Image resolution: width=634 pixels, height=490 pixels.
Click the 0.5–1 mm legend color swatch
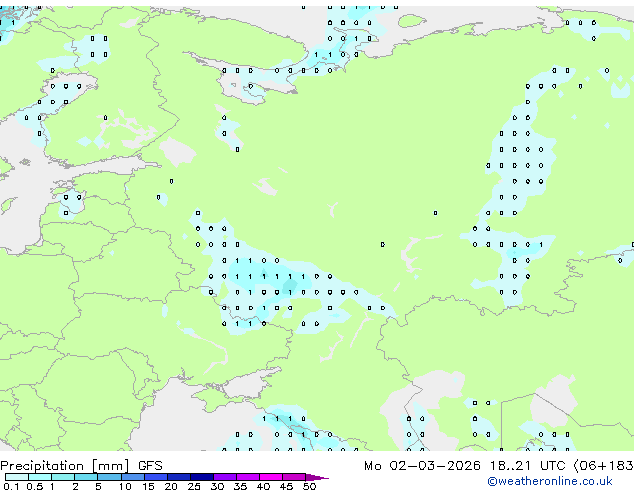[x=40, y=477]
